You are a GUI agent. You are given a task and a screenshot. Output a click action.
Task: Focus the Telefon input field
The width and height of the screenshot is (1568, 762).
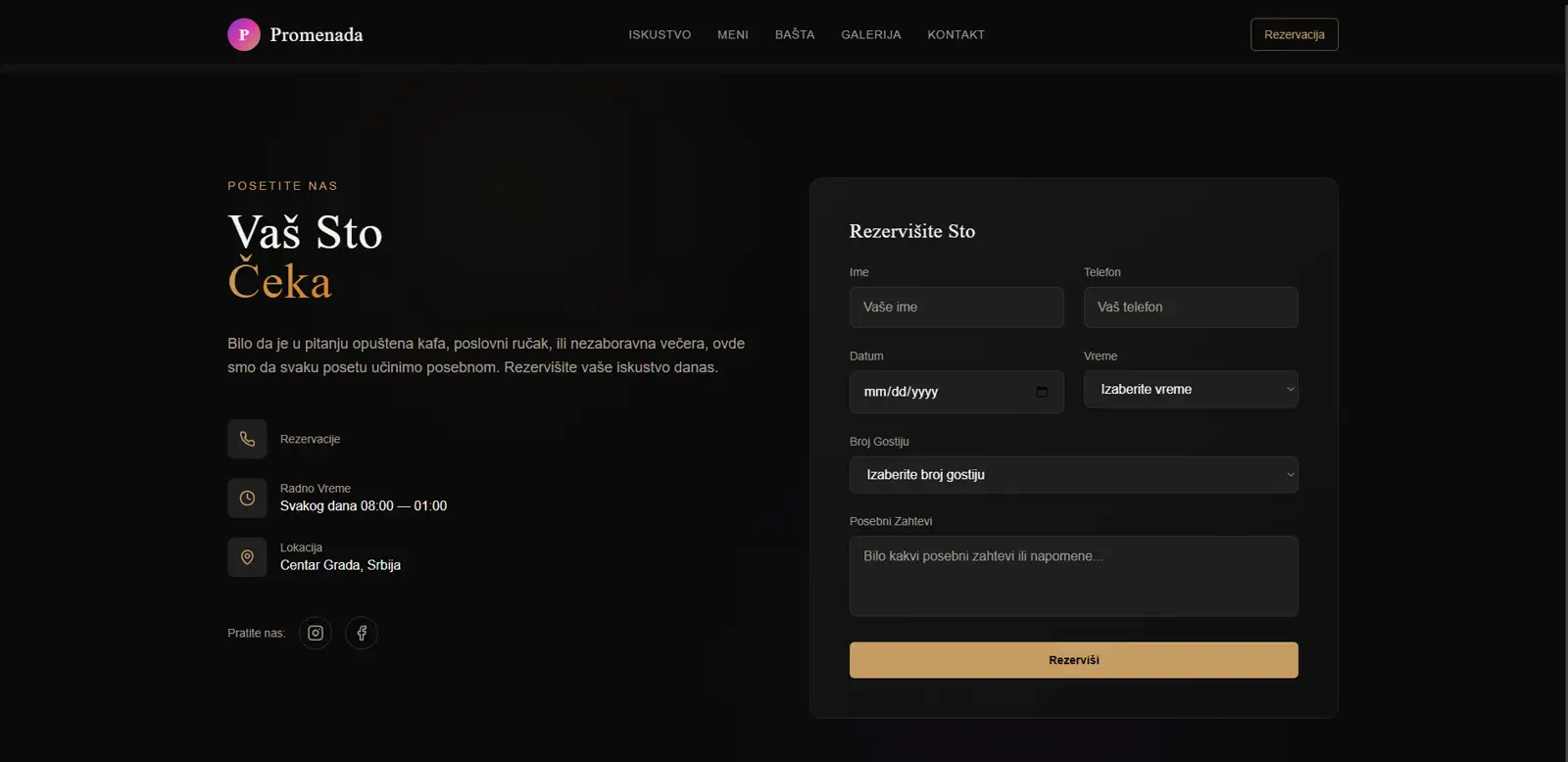click(x=1190, y=308)
